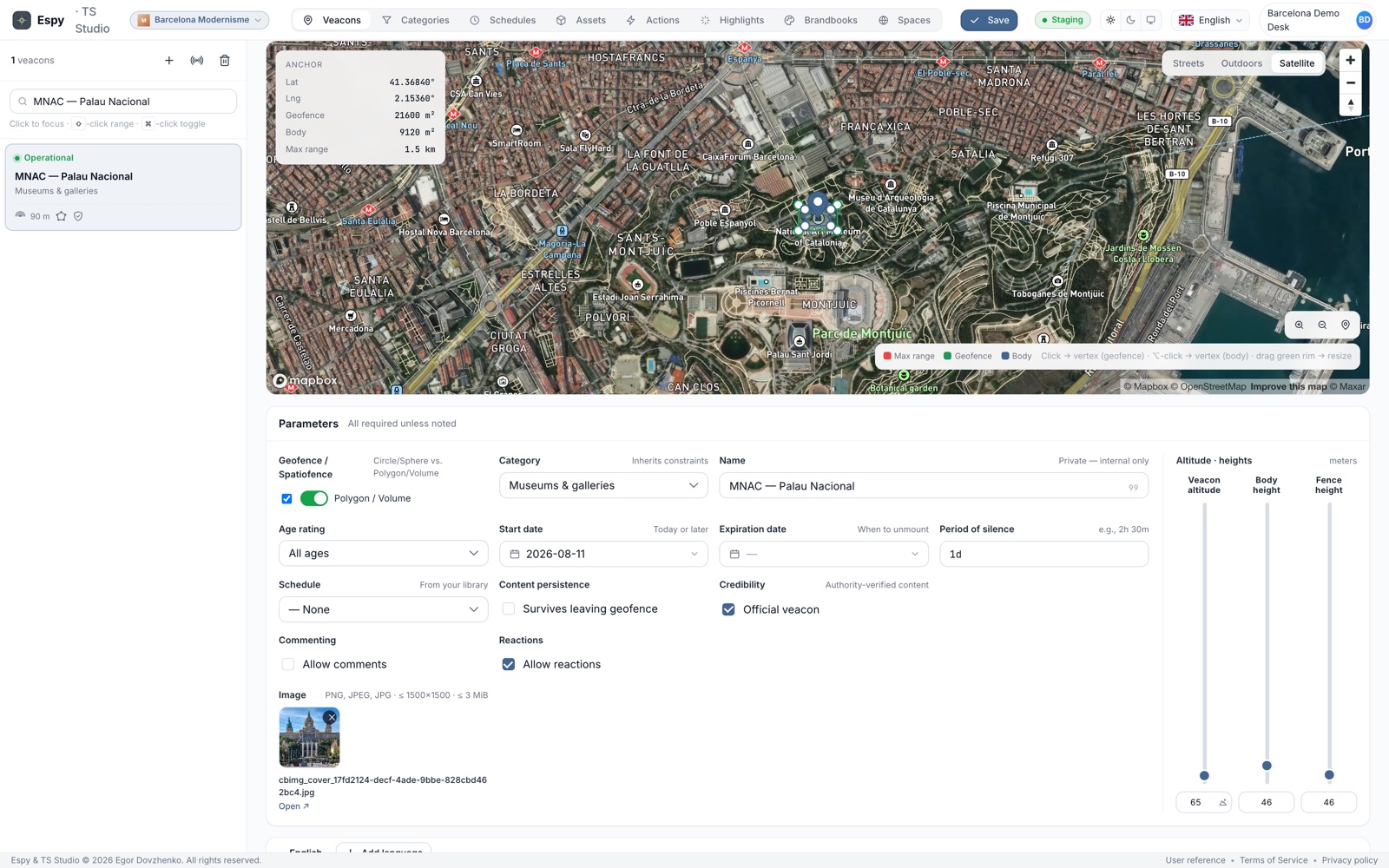Click the BD user avatar
Image resolution: width=1389 pixels, height=868 pixels.
coord(1364,20)
